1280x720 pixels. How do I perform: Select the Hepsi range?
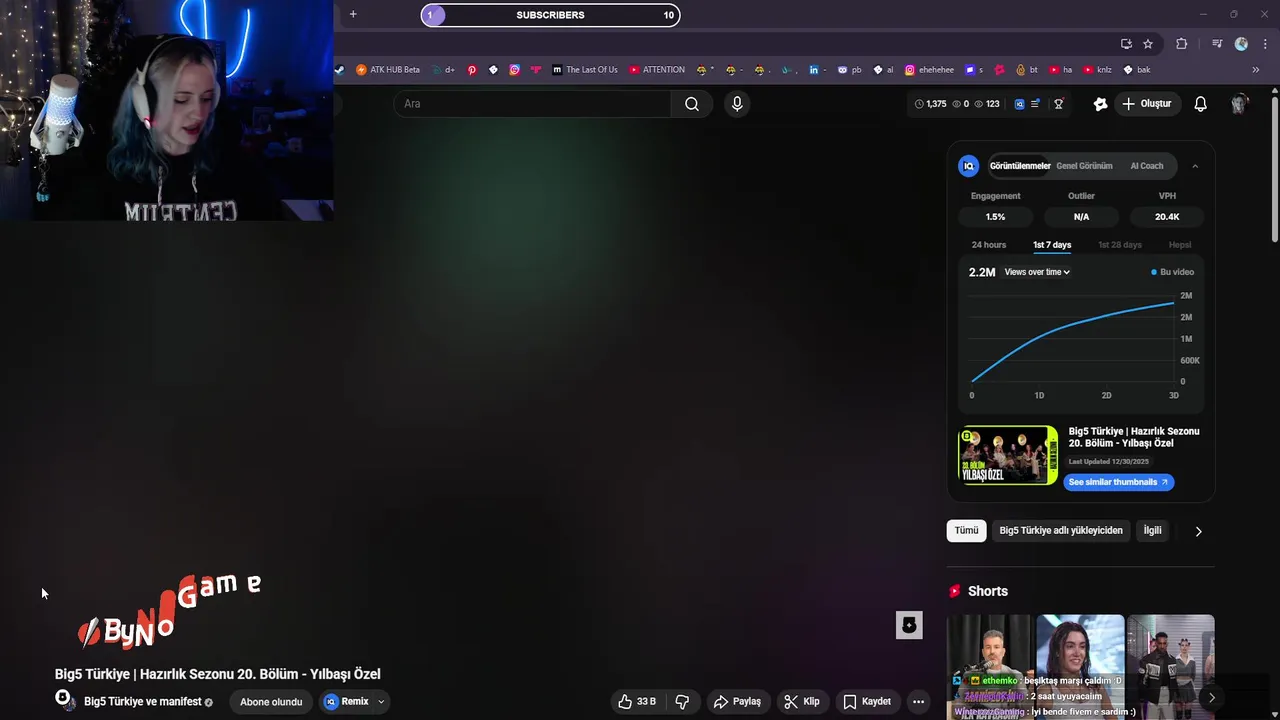pos(1180,245)
